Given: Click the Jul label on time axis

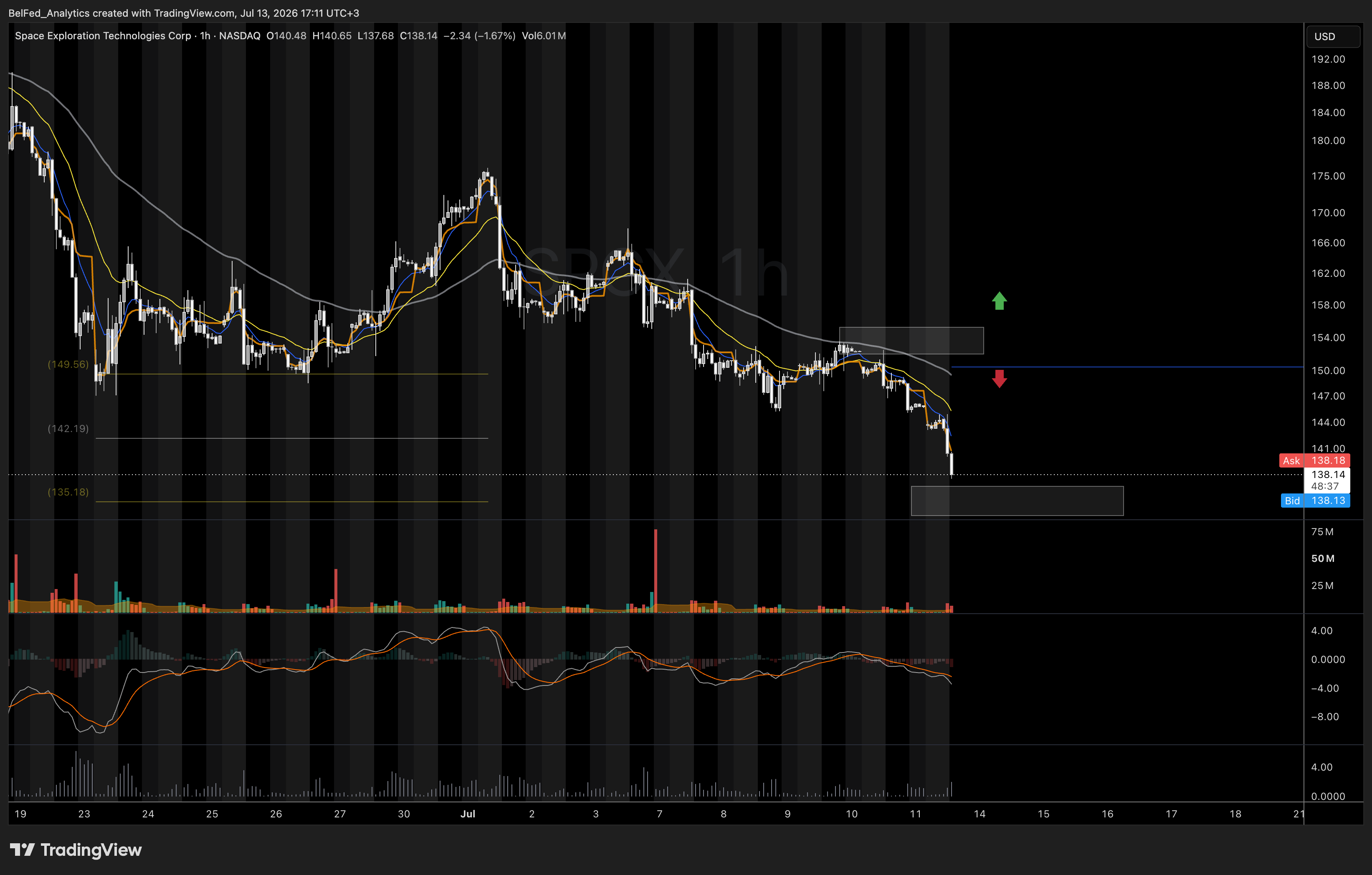Looking at the screenshot, I should pos(468,814).
